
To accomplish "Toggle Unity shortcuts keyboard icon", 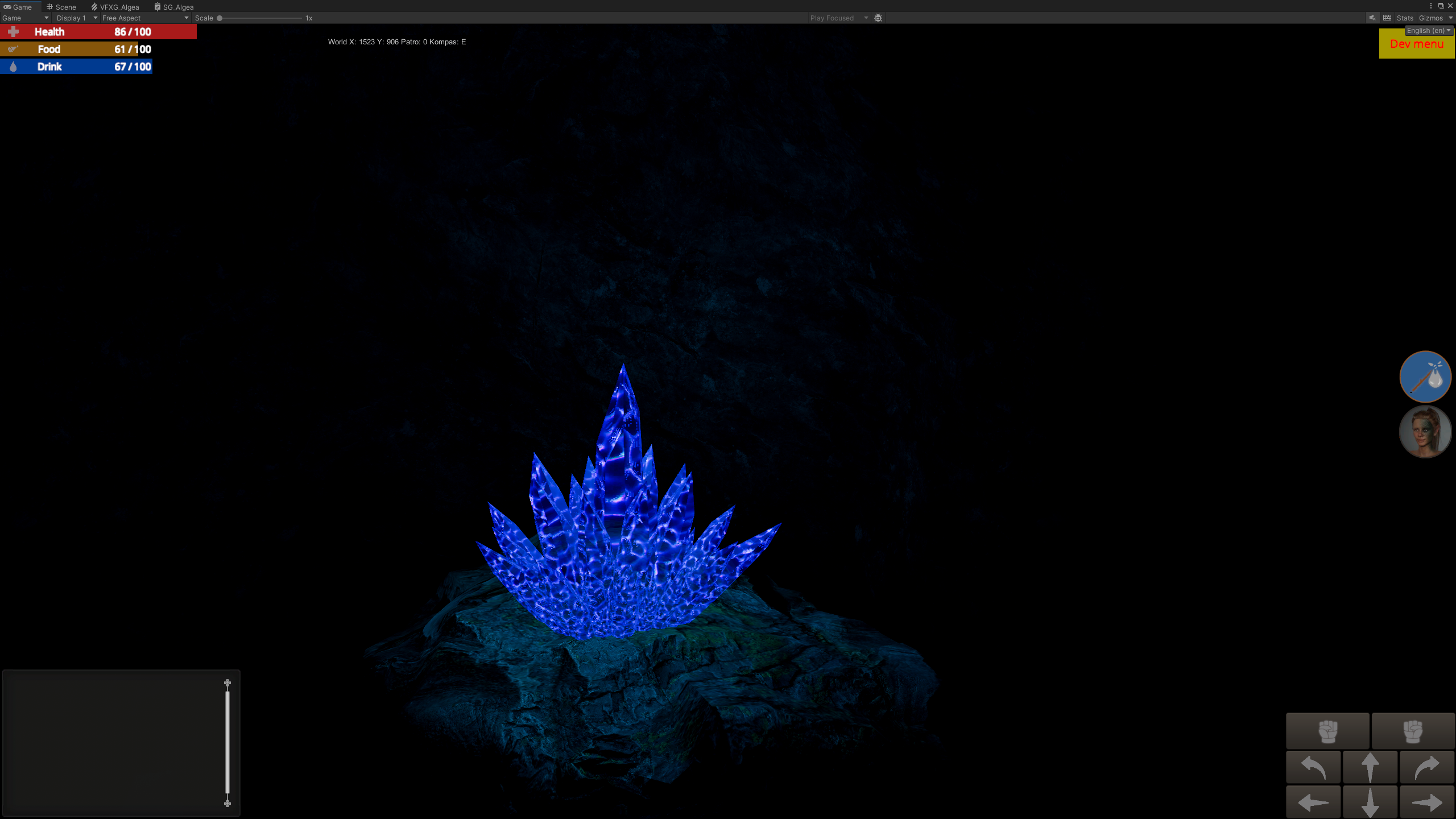I will point(1387,18).
